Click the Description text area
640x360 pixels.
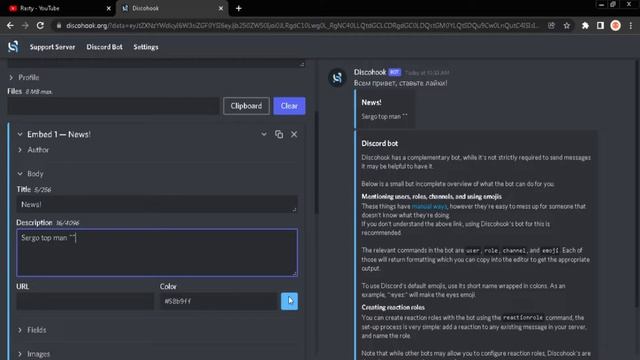tap(157, 253)
